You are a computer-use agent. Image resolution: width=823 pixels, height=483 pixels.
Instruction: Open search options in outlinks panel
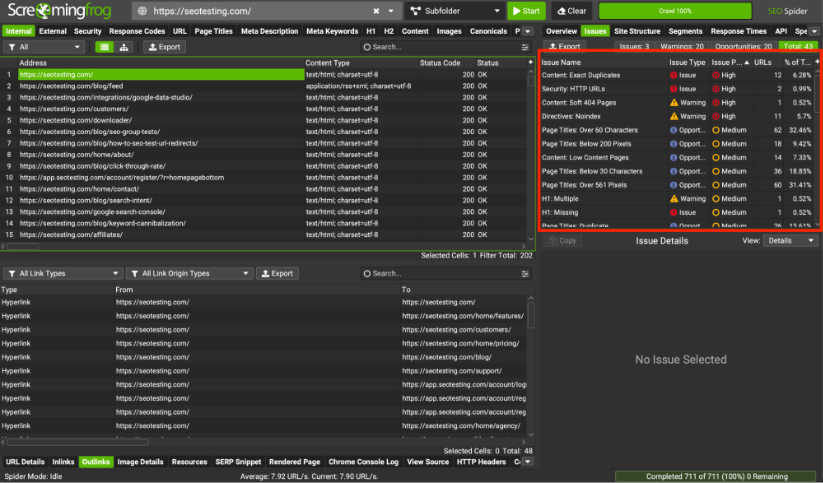pyautogui.click(x=526, y=273)
